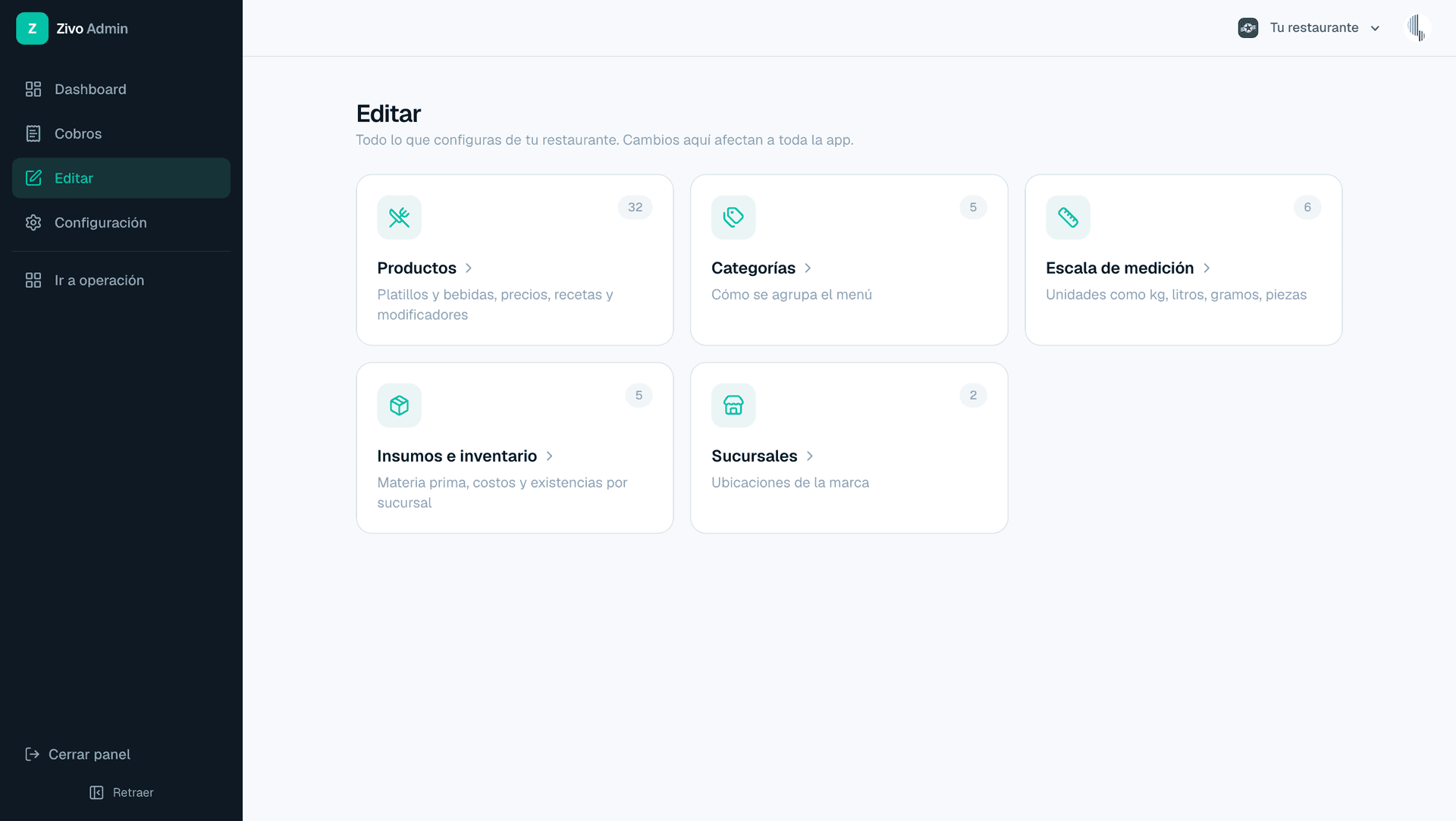This screenshot has height=821, width=1456.
Task: Click the Productos utensils icon
Action: [x=400, y=218]
